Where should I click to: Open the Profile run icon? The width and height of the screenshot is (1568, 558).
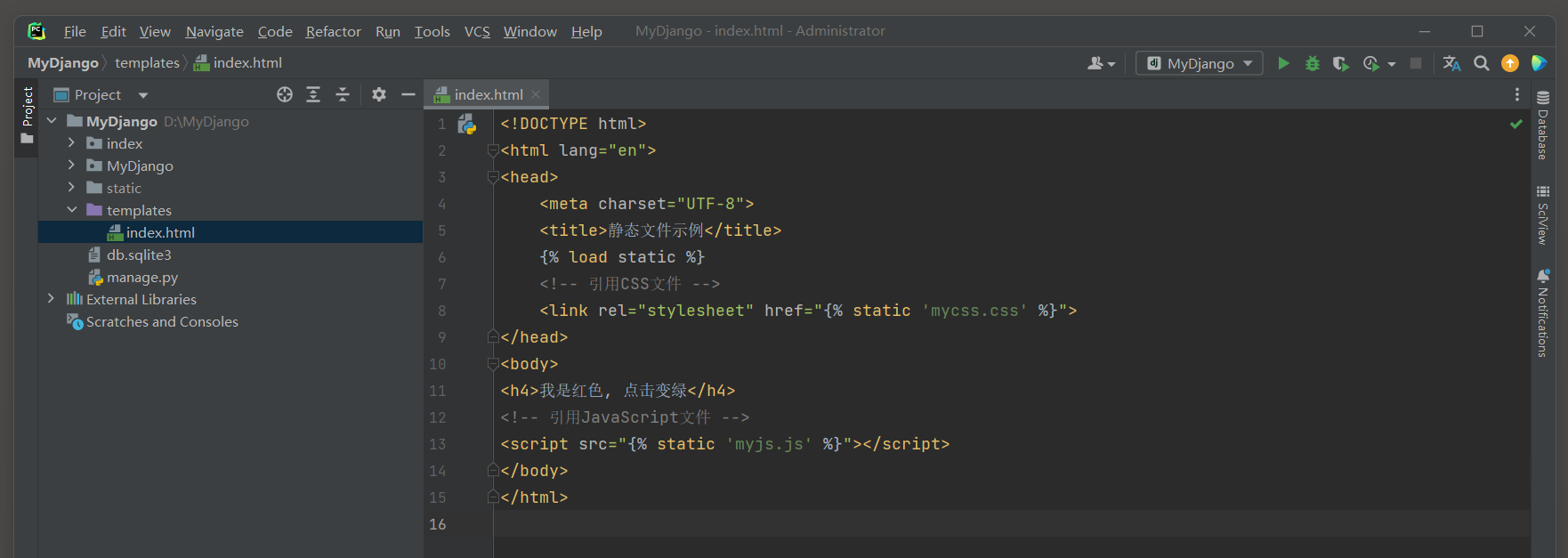click(1371, 63)
